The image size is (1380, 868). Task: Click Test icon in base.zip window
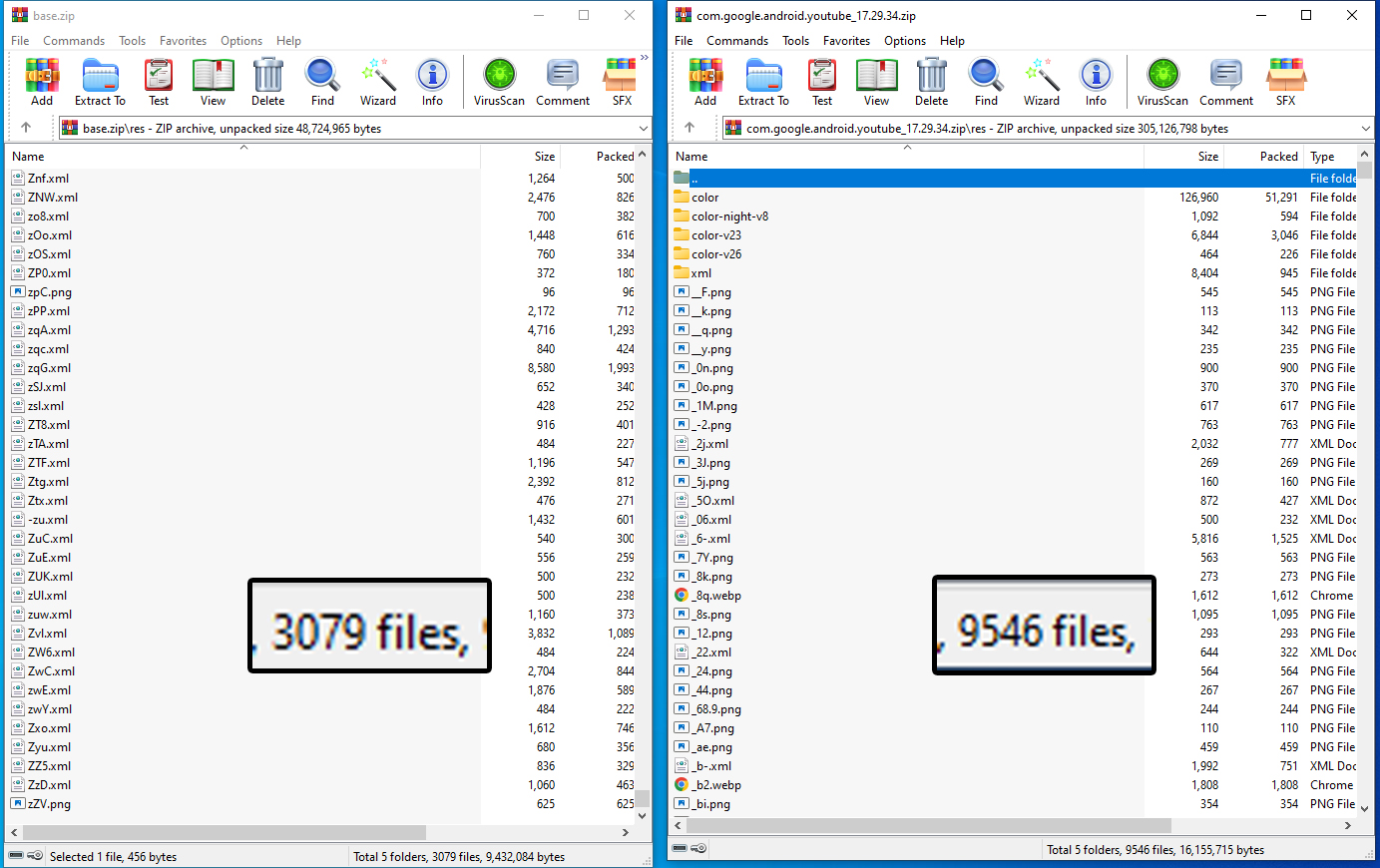pyautogui.click(x=159, y=82)
